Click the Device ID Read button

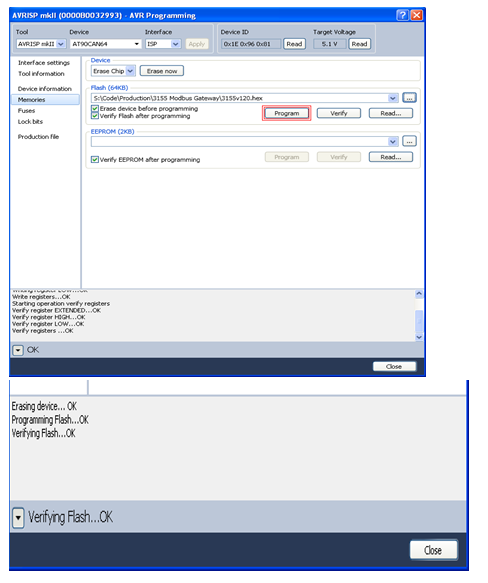pos(294,44)
